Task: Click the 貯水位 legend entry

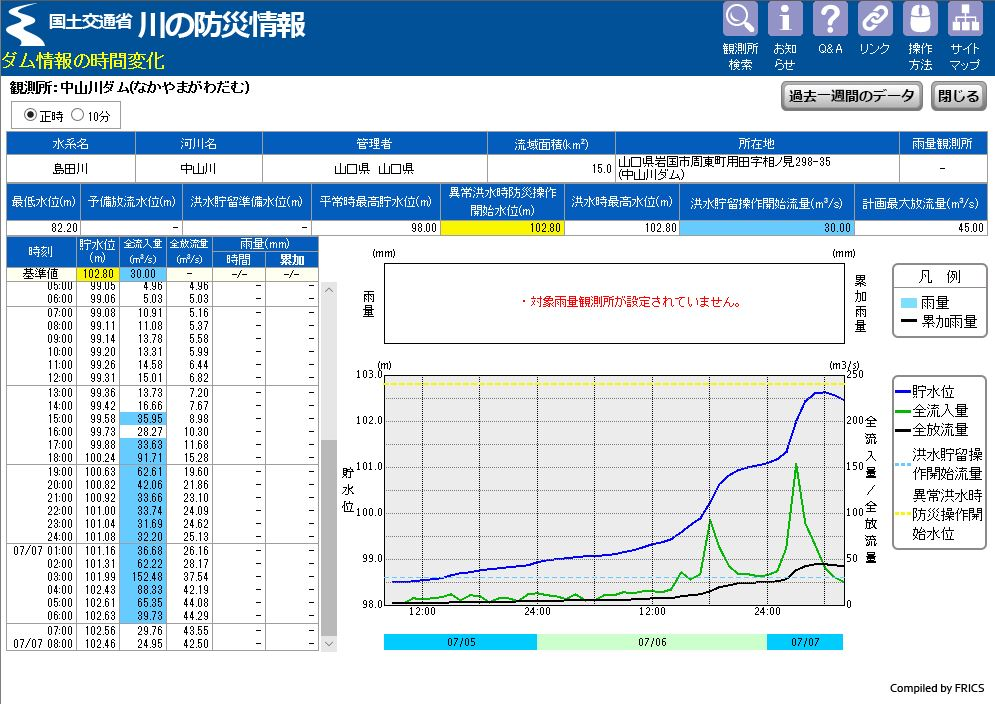Action: coord(938,392)
